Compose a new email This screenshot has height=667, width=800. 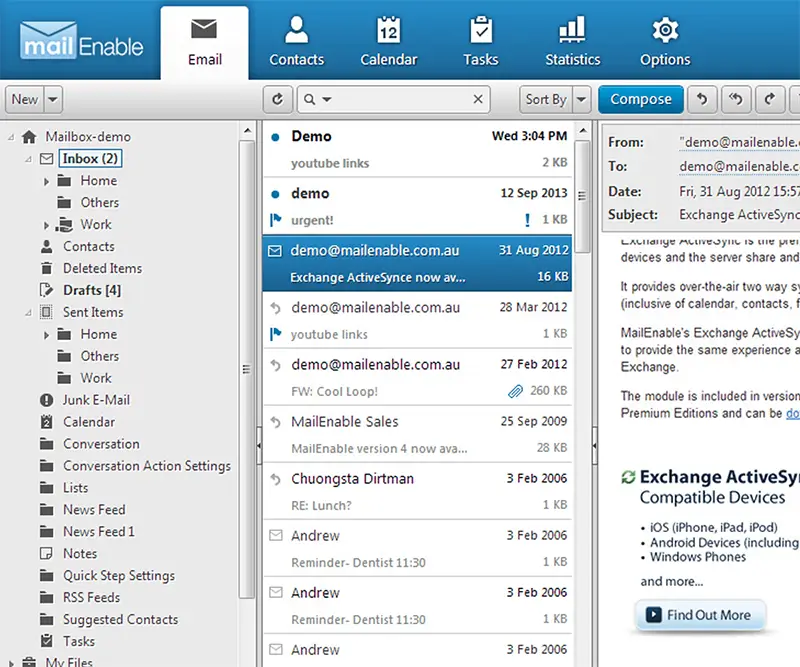pos(641,99)
